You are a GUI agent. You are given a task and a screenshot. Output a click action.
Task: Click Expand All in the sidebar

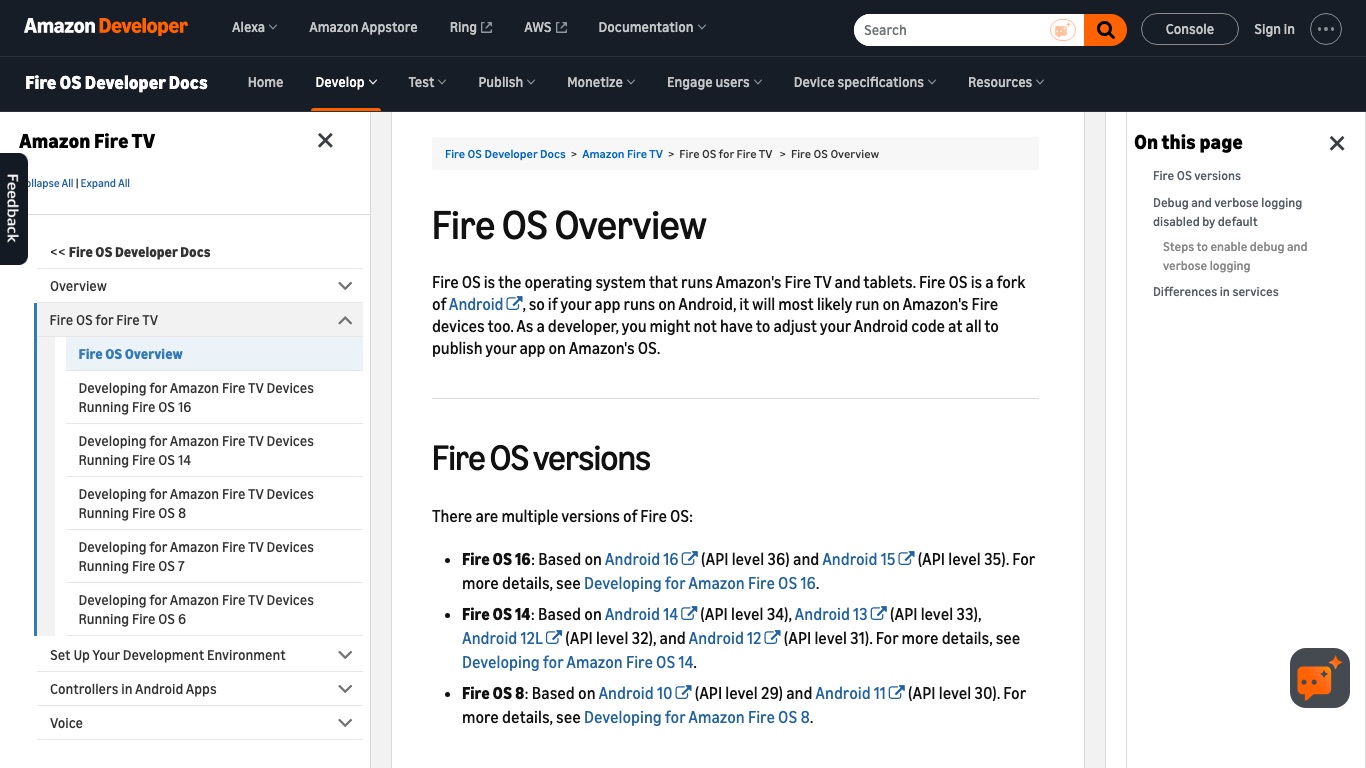click(x=105, y=183)
